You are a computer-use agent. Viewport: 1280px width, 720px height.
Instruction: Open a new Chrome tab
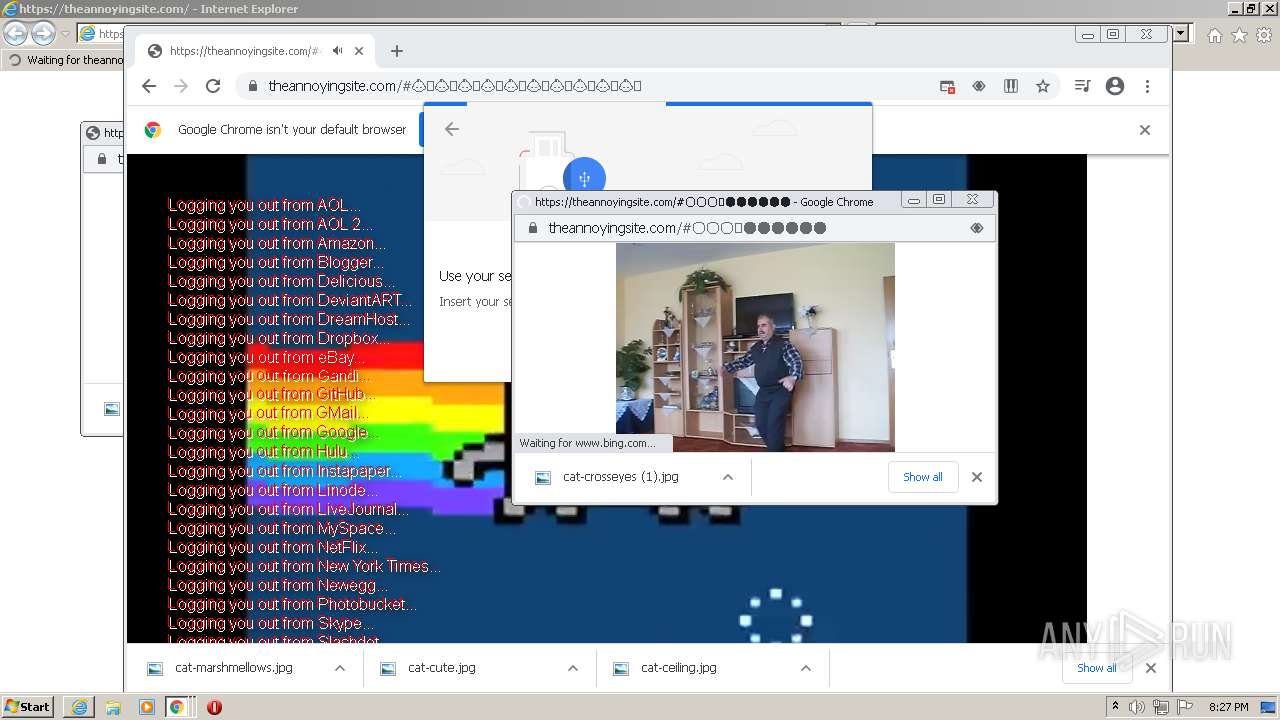(x=397, y=51)
